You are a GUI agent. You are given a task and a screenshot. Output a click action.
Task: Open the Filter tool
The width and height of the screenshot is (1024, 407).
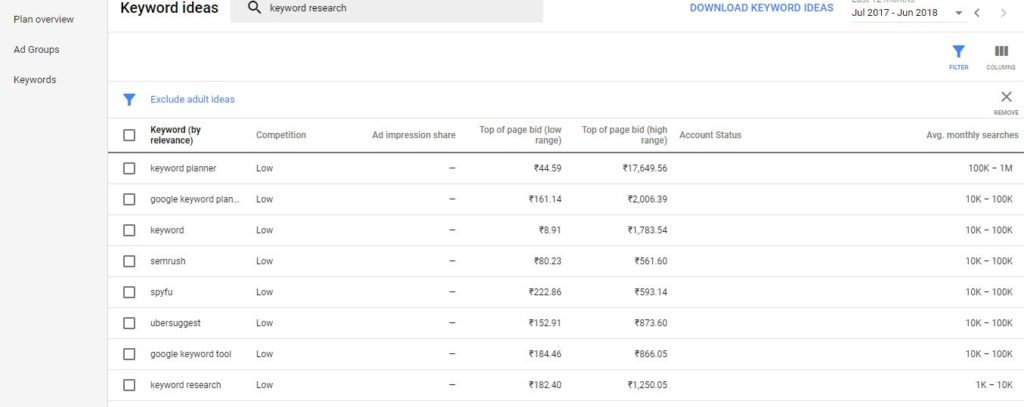click(958, 57)
